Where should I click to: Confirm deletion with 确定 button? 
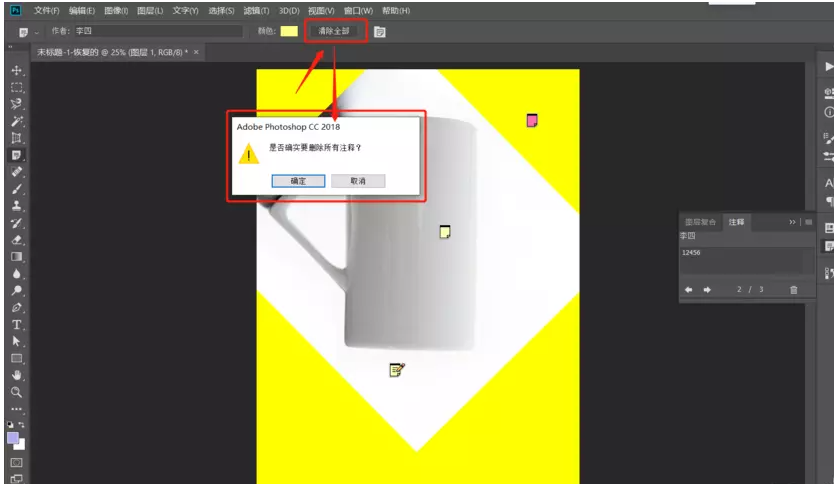coord(298,181)
